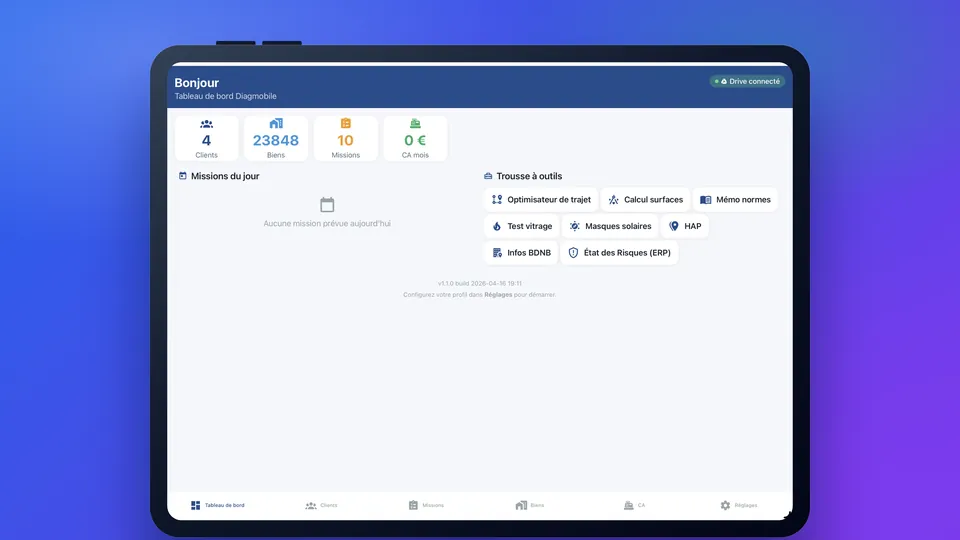Click the sun icon in Masques solaires
The image size is (960, 540).
click(574, 226)
